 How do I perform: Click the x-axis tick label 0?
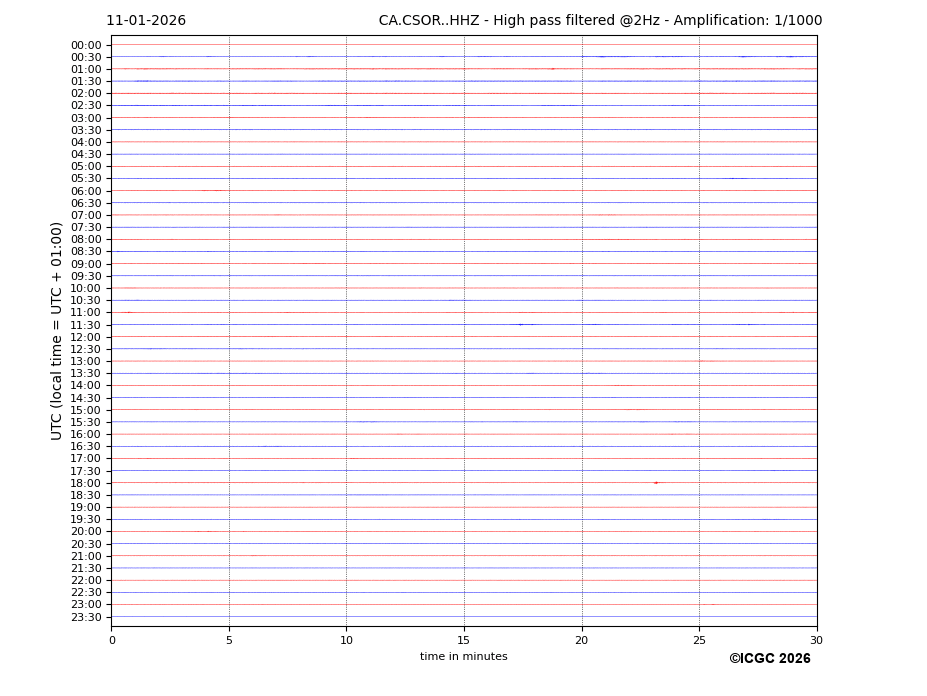point(112,640)
